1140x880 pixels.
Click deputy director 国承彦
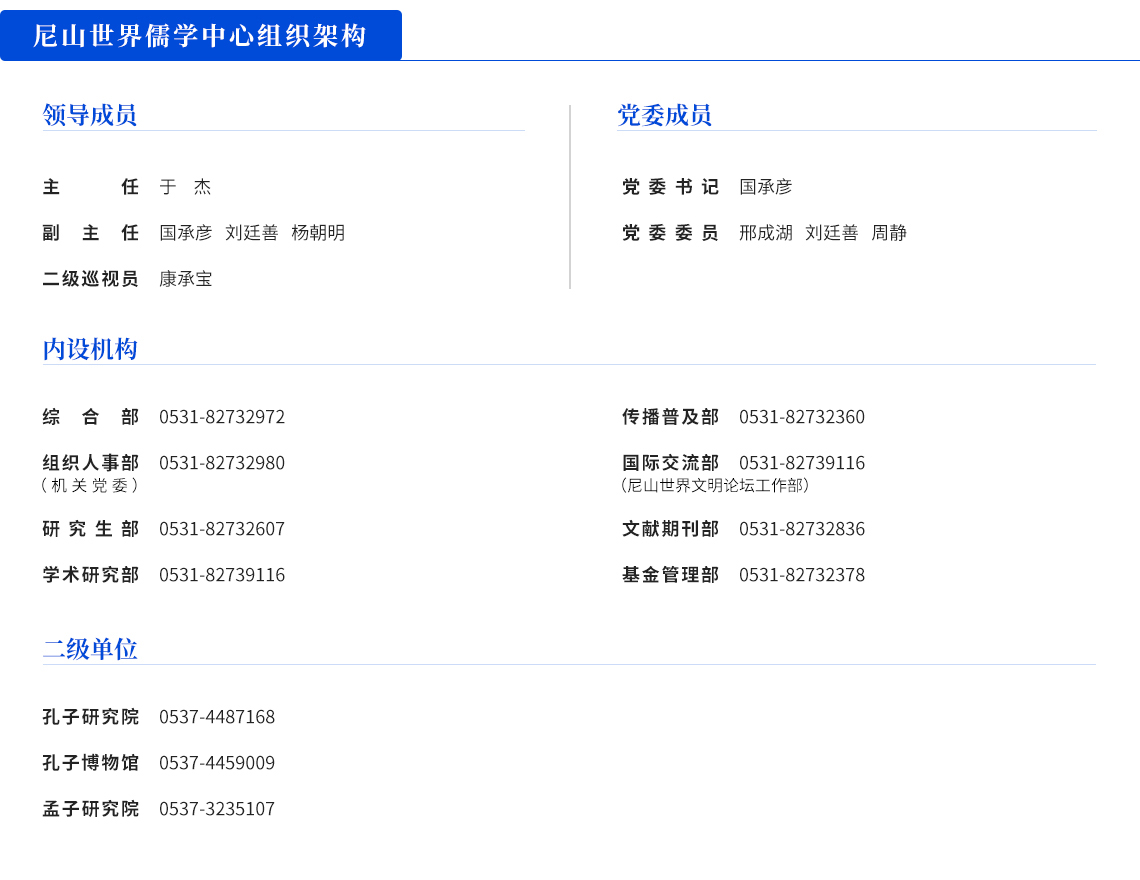pyautogui.click(x=186, y=233)
